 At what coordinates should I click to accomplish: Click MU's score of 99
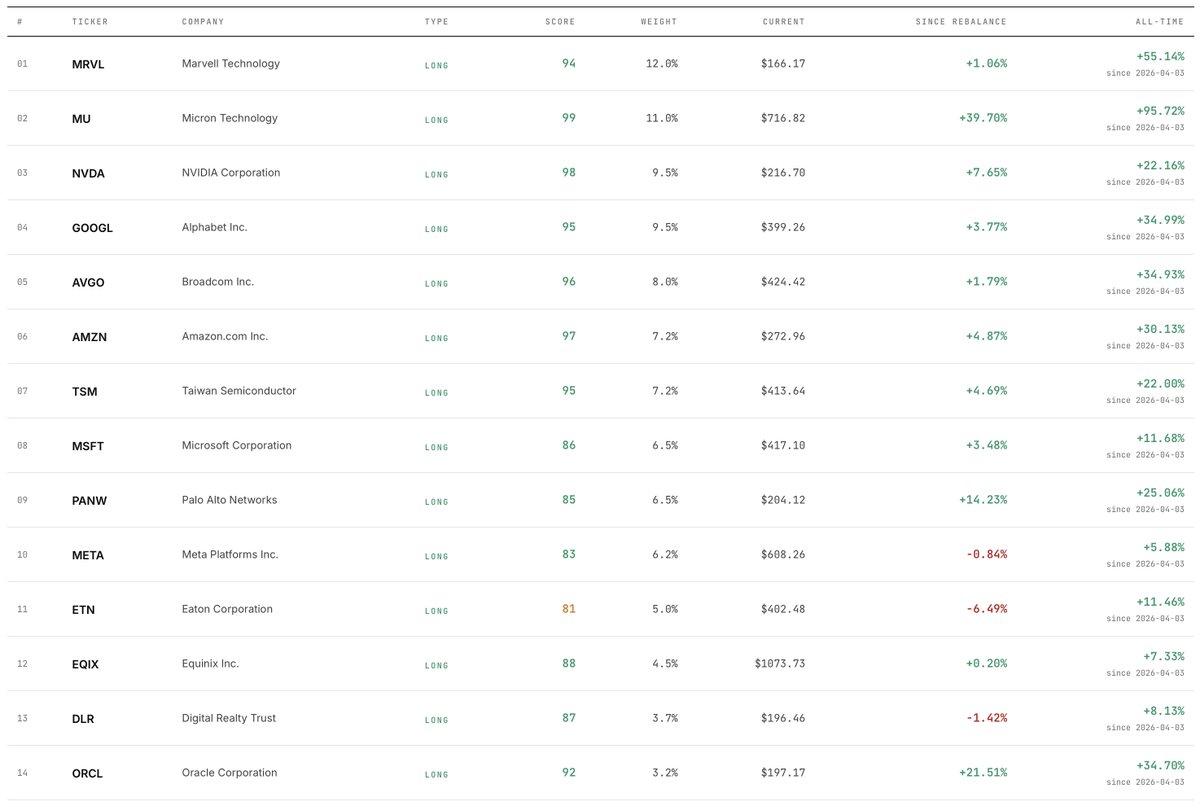coord(569,118)
